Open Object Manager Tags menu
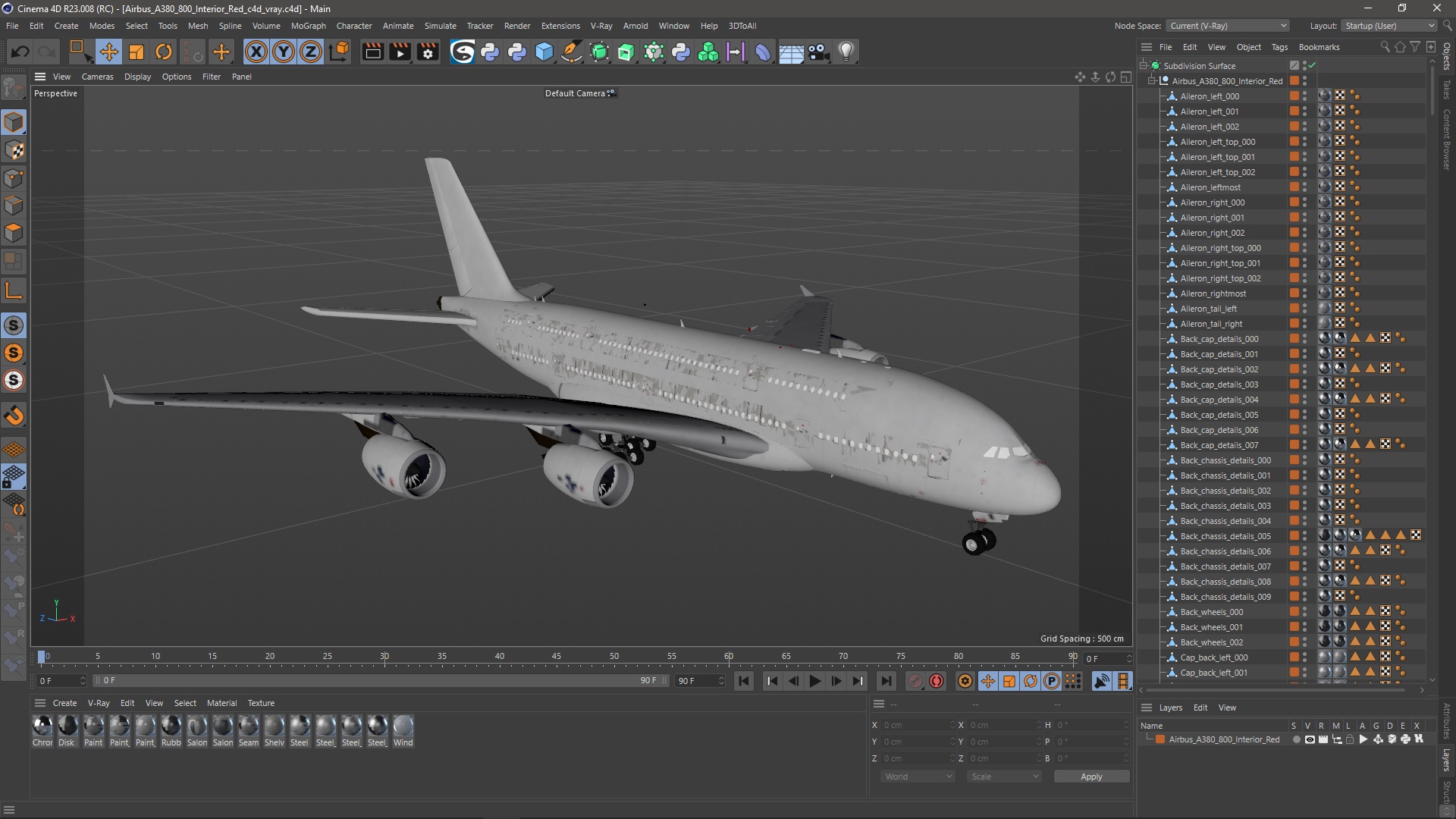The image size is (1456, 819). 1279,47
